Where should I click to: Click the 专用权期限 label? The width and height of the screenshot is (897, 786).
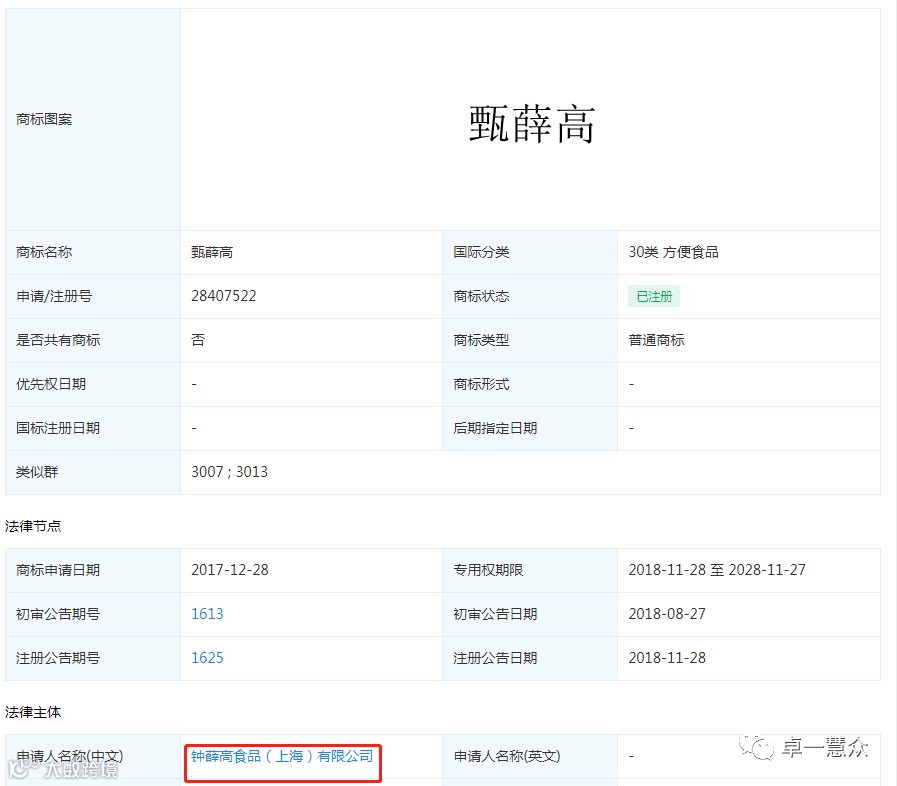point(488,570)
